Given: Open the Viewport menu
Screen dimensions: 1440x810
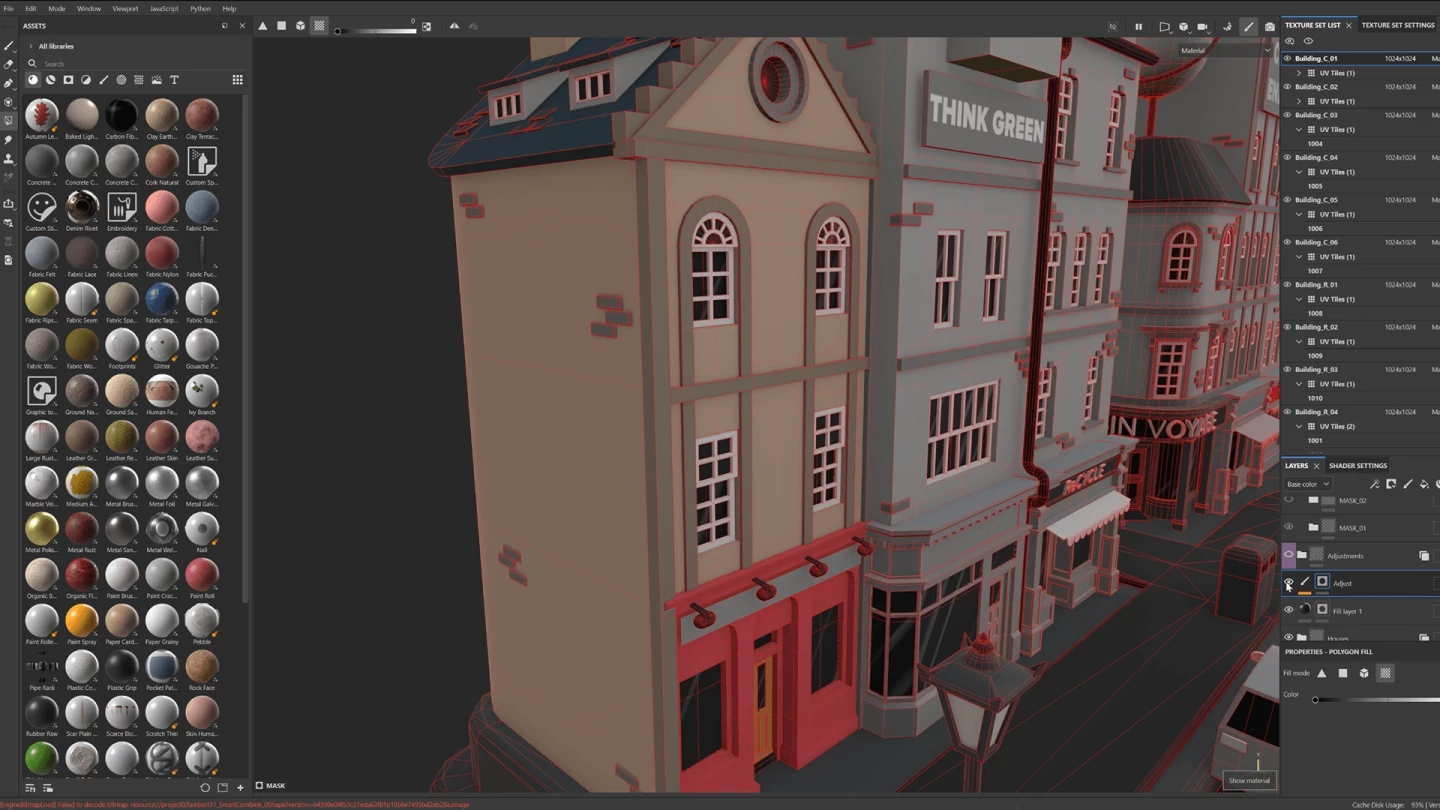Looking at the screenshot, I should (124, 8).
